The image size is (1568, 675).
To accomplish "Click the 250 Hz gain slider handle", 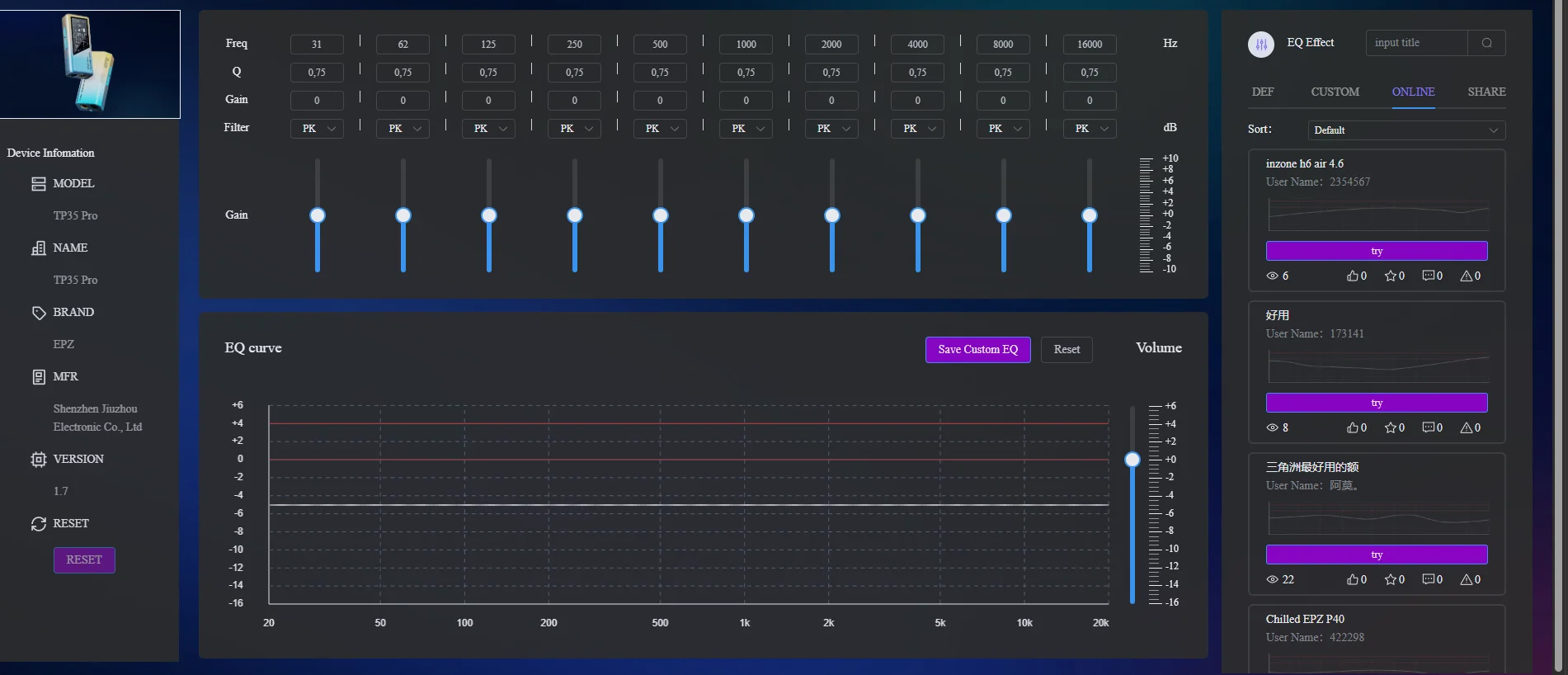I will [575, 215].
